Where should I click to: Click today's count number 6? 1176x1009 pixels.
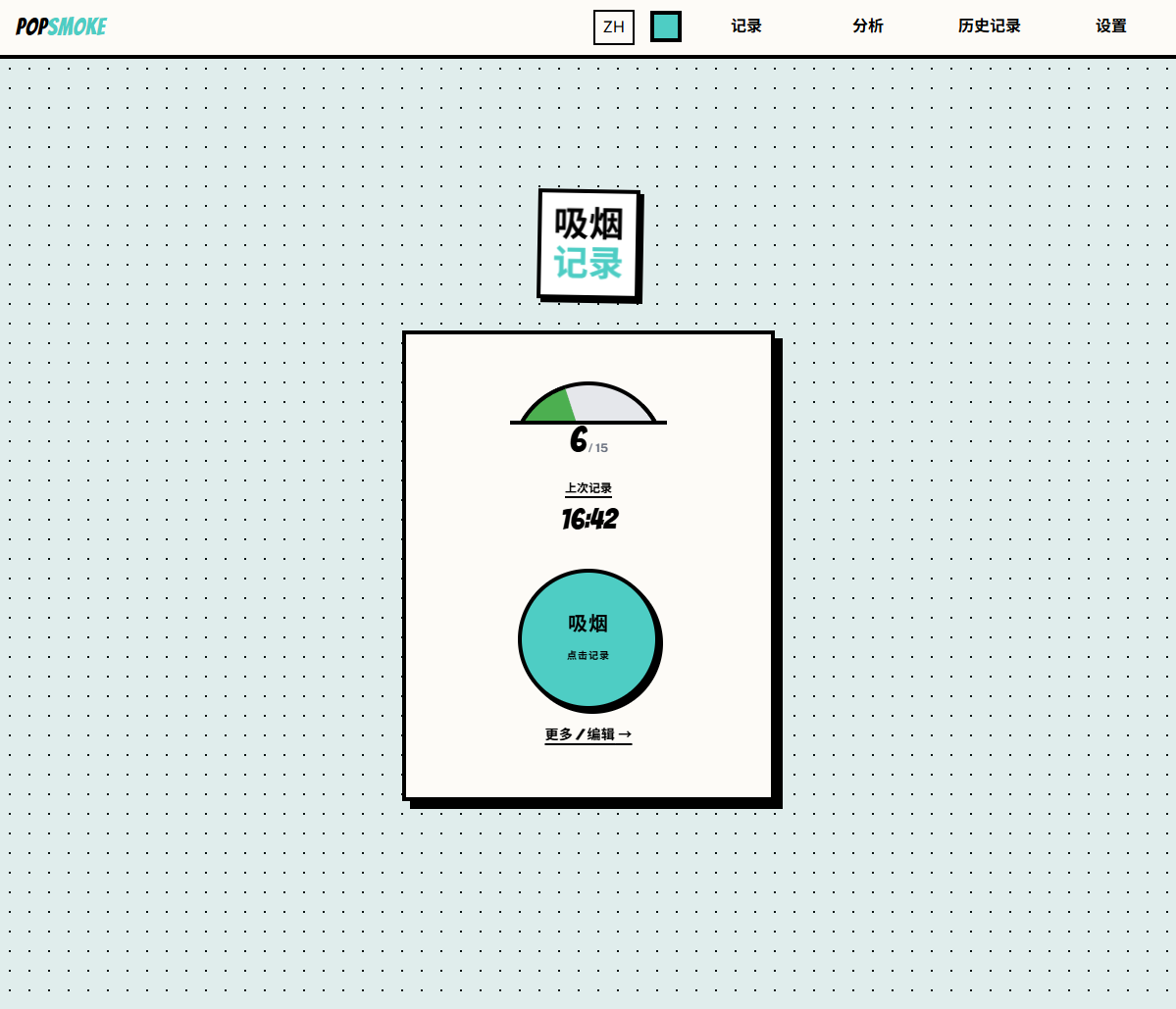tap(578, 440)
